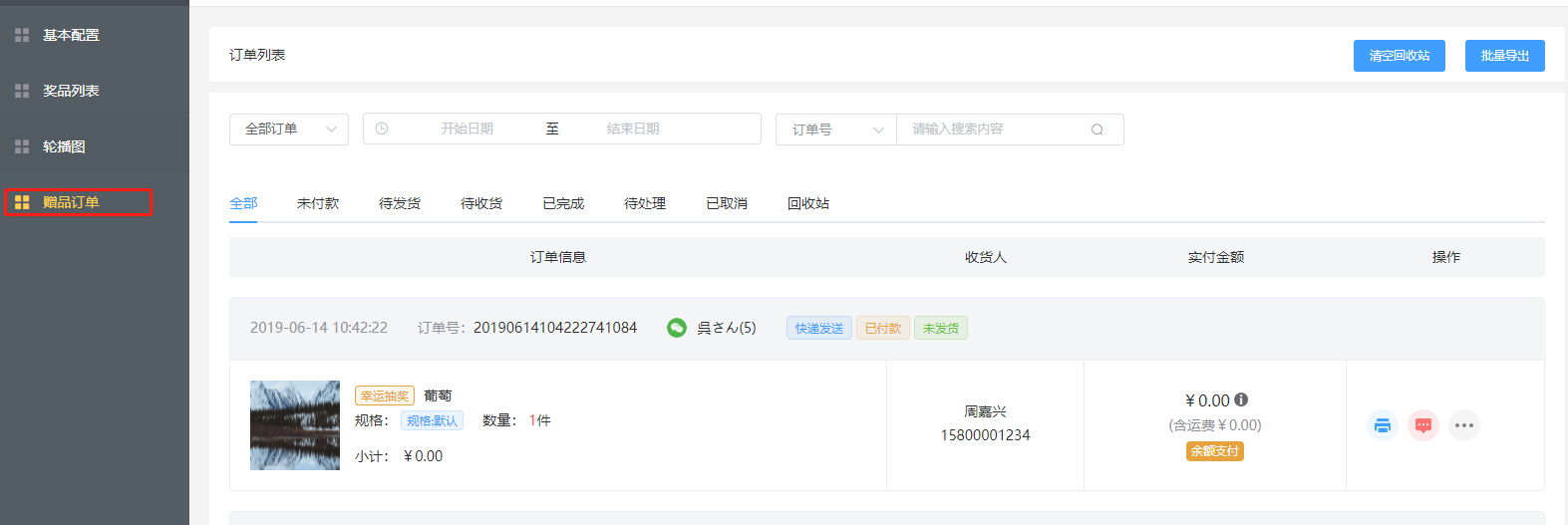Open the three-dots more actions menu

click(1463, 425)
